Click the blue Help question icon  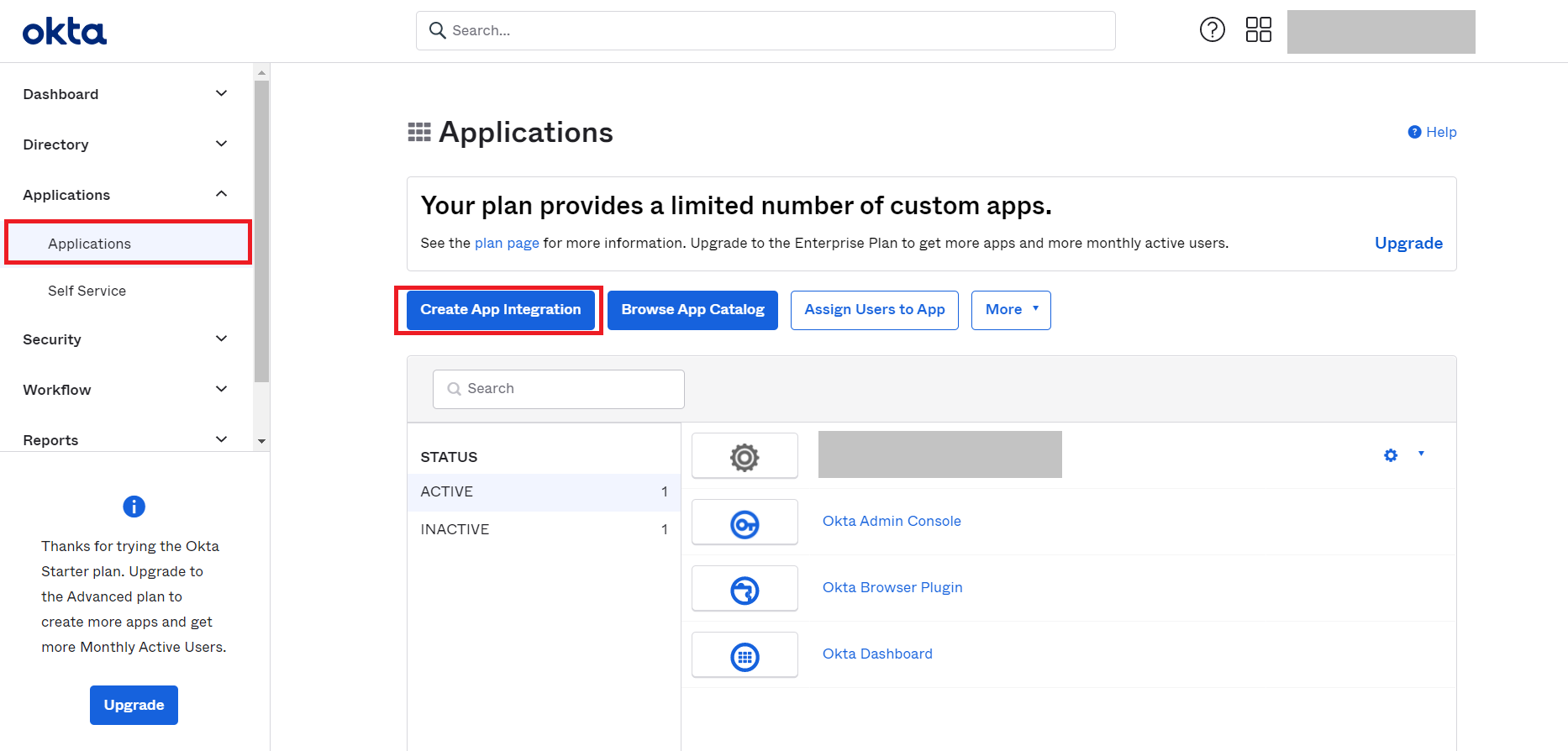pos(1414,132)
